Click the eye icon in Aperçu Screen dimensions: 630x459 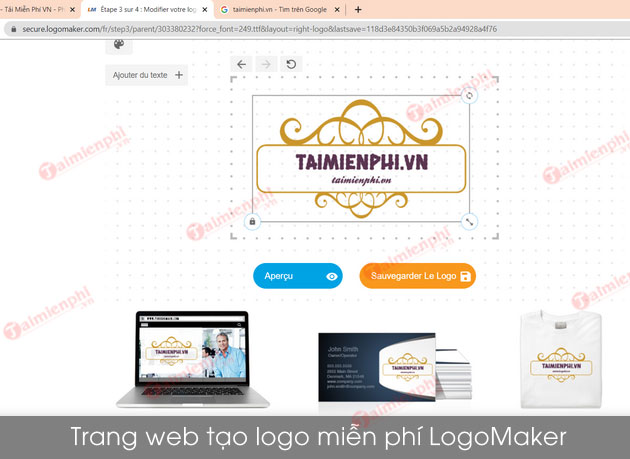[x=332, y=277]
